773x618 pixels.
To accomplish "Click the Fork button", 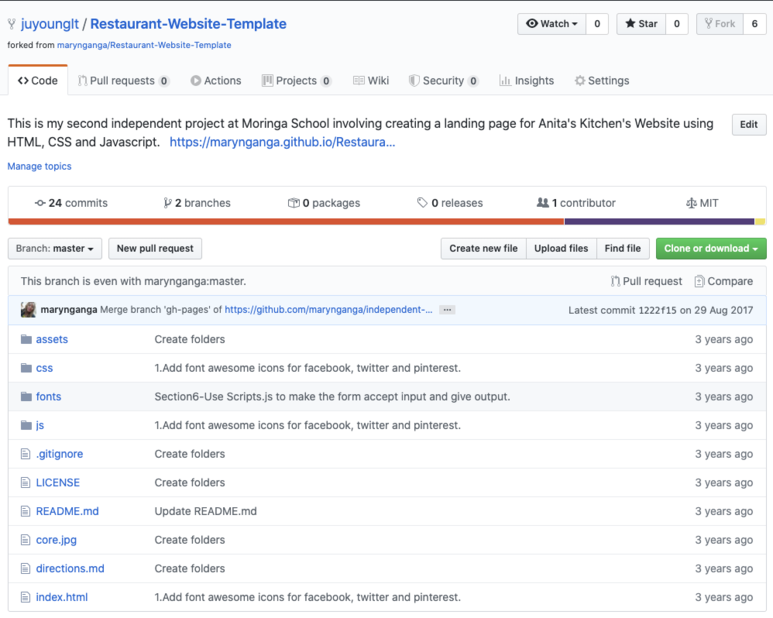I will [x=719, y=24].
